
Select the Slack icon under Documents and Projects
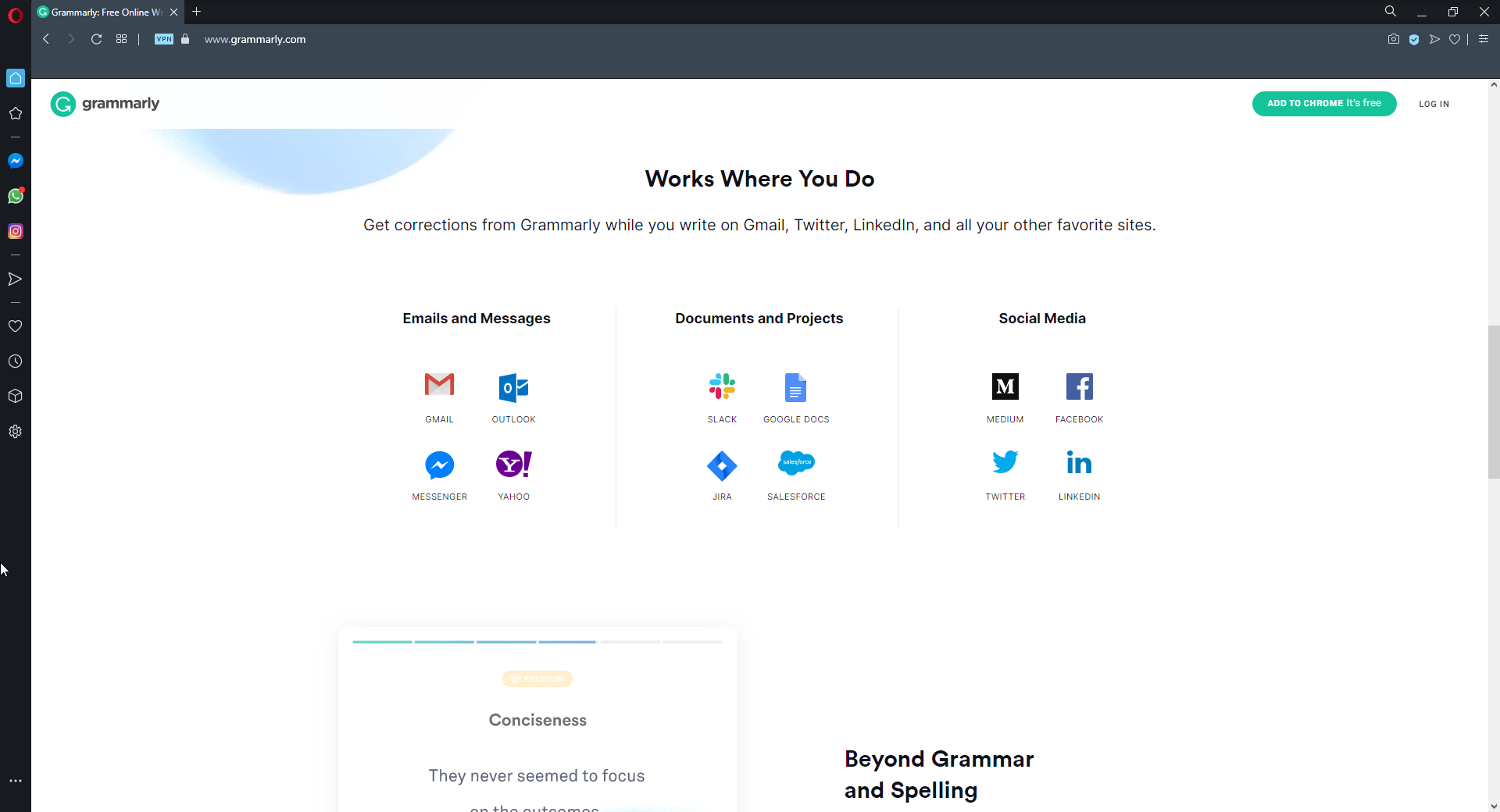(x=721, y=386)
